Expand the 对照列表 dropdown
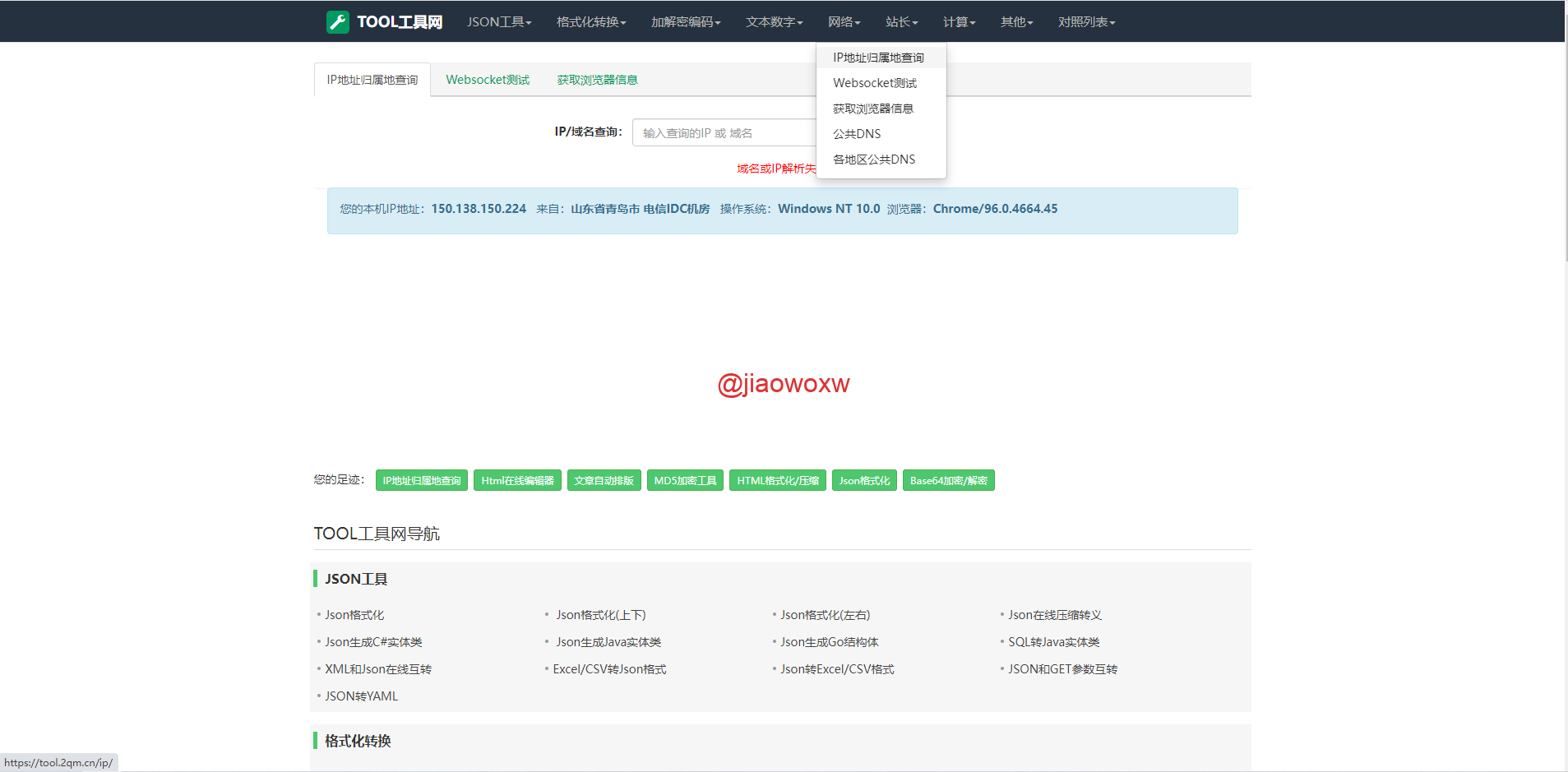The width and height of the screenshot is (1568, 772). (x=1086, y=22)
